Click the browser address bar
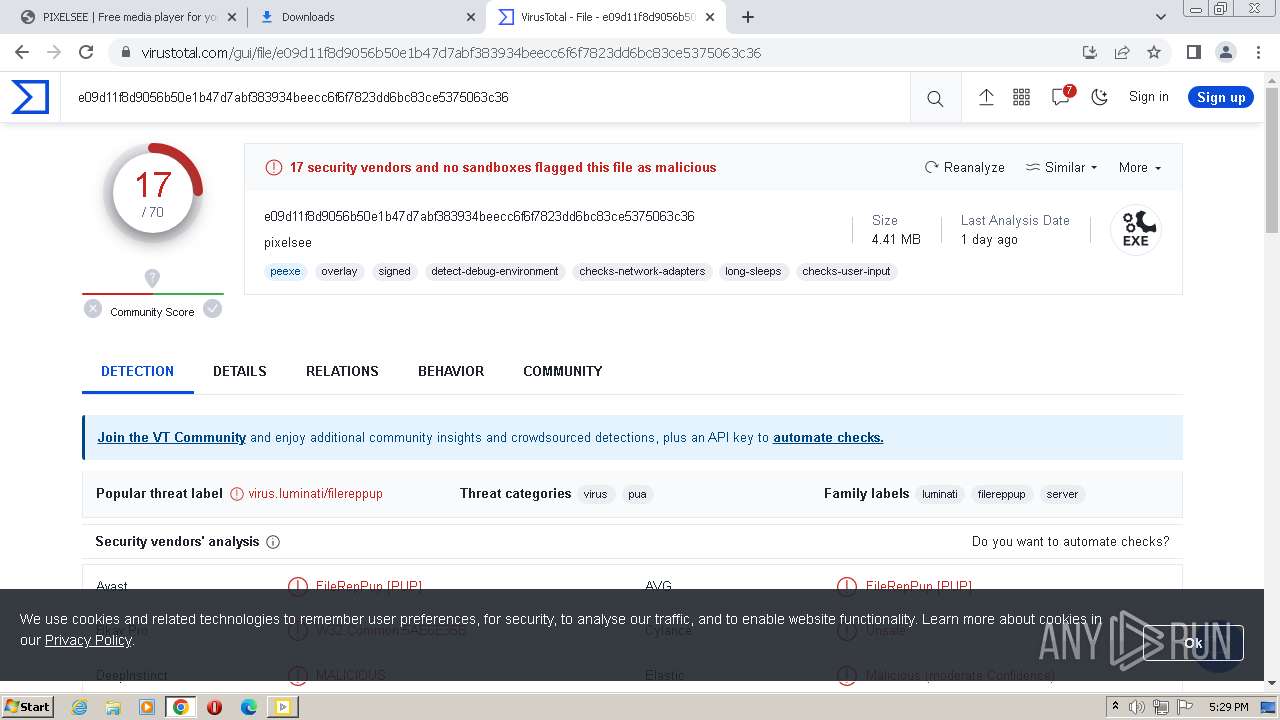The width and height of the screenshot is (1280, 720). coord(600,52)
